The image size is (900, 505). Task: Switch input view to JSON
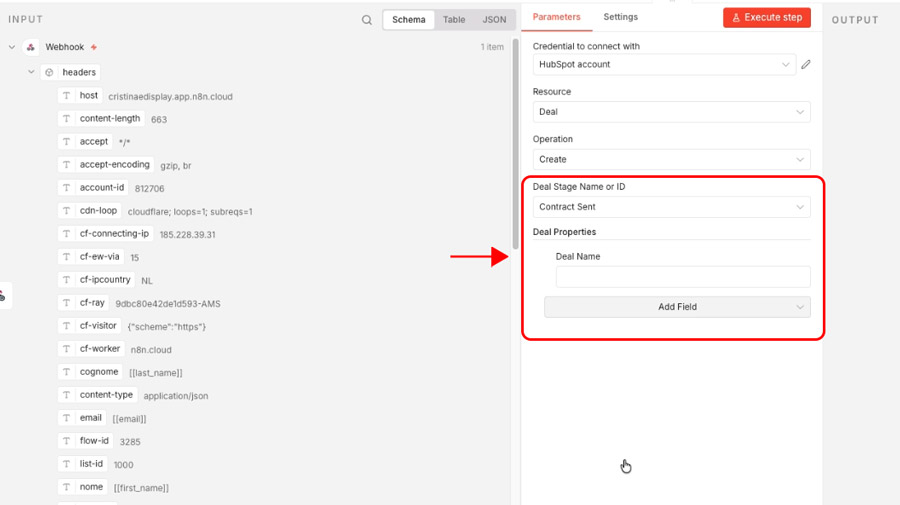pyautogui.click(x=494, y=20)
